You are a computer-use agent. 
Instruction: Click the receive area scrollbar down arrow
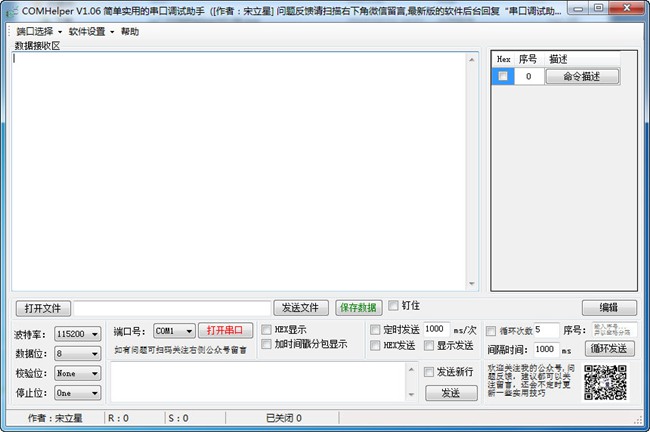472,284
